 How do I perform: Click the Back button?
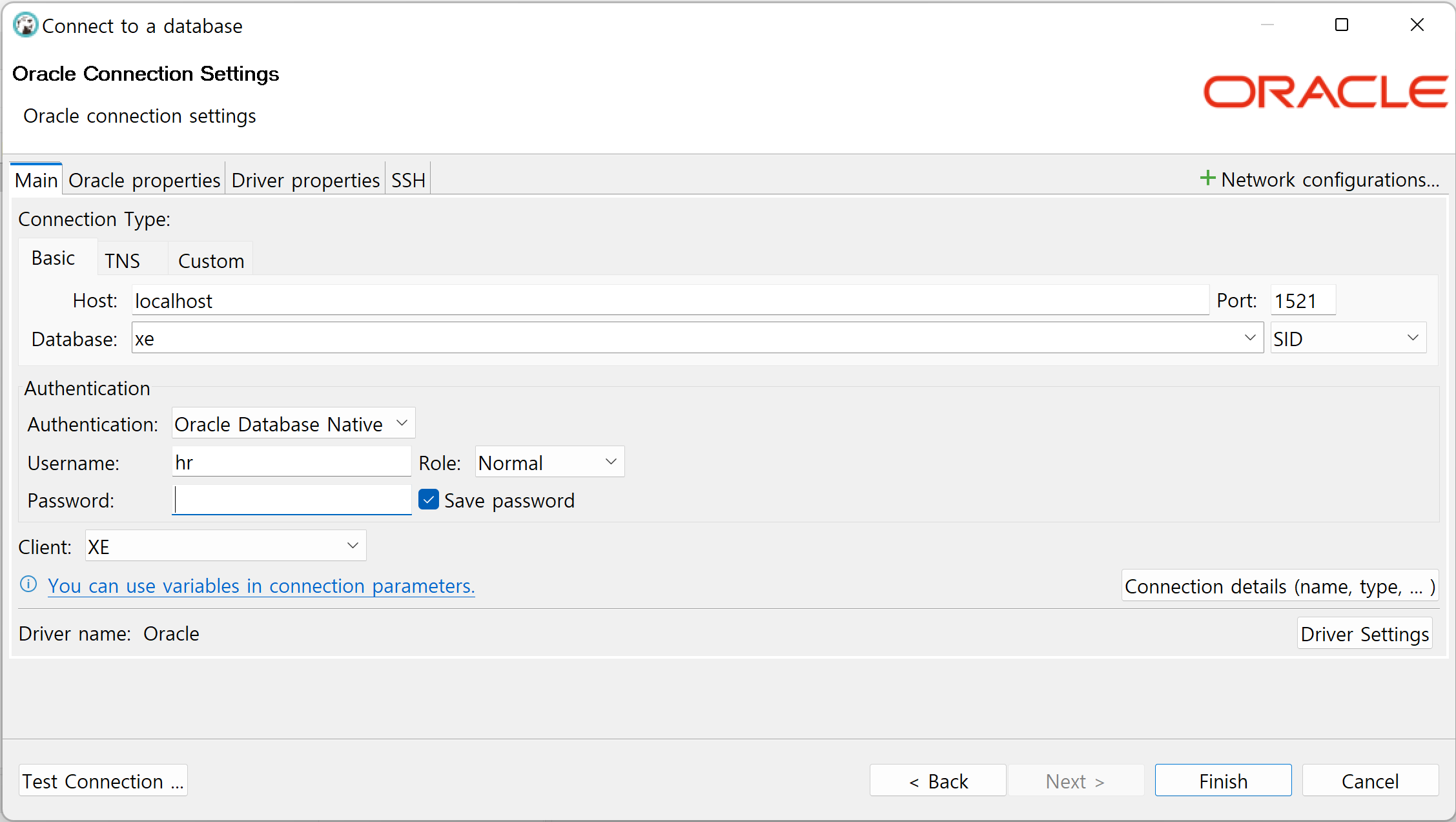[938, 781]
